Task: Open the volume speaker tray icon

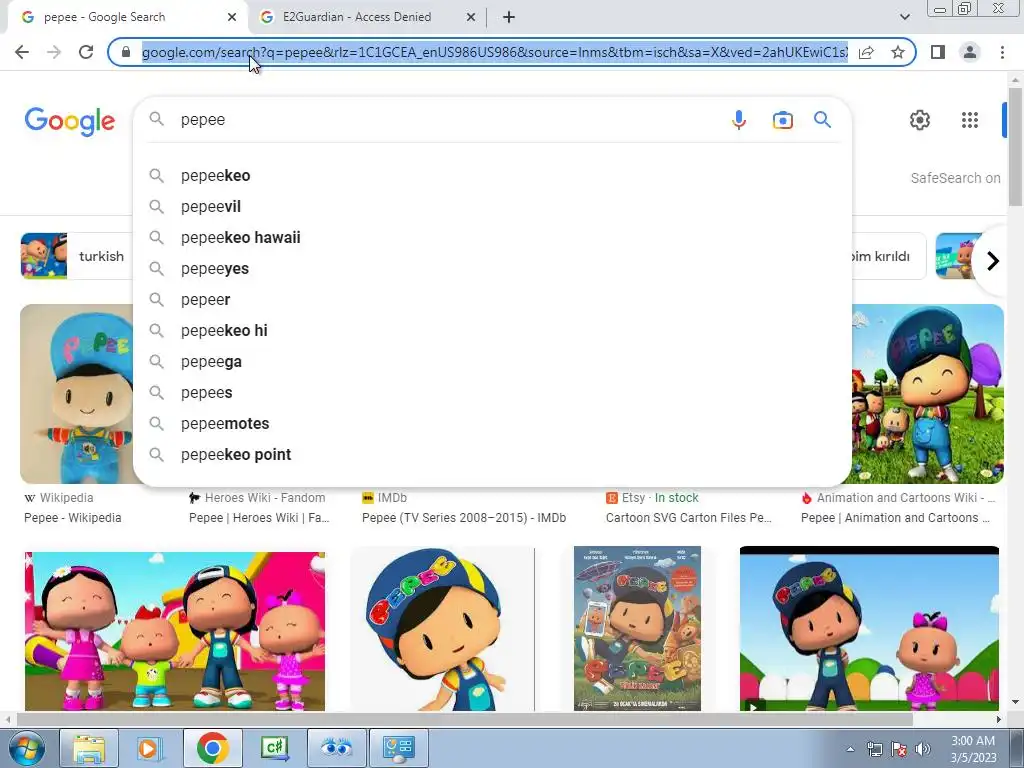Action: click(922, 749)
